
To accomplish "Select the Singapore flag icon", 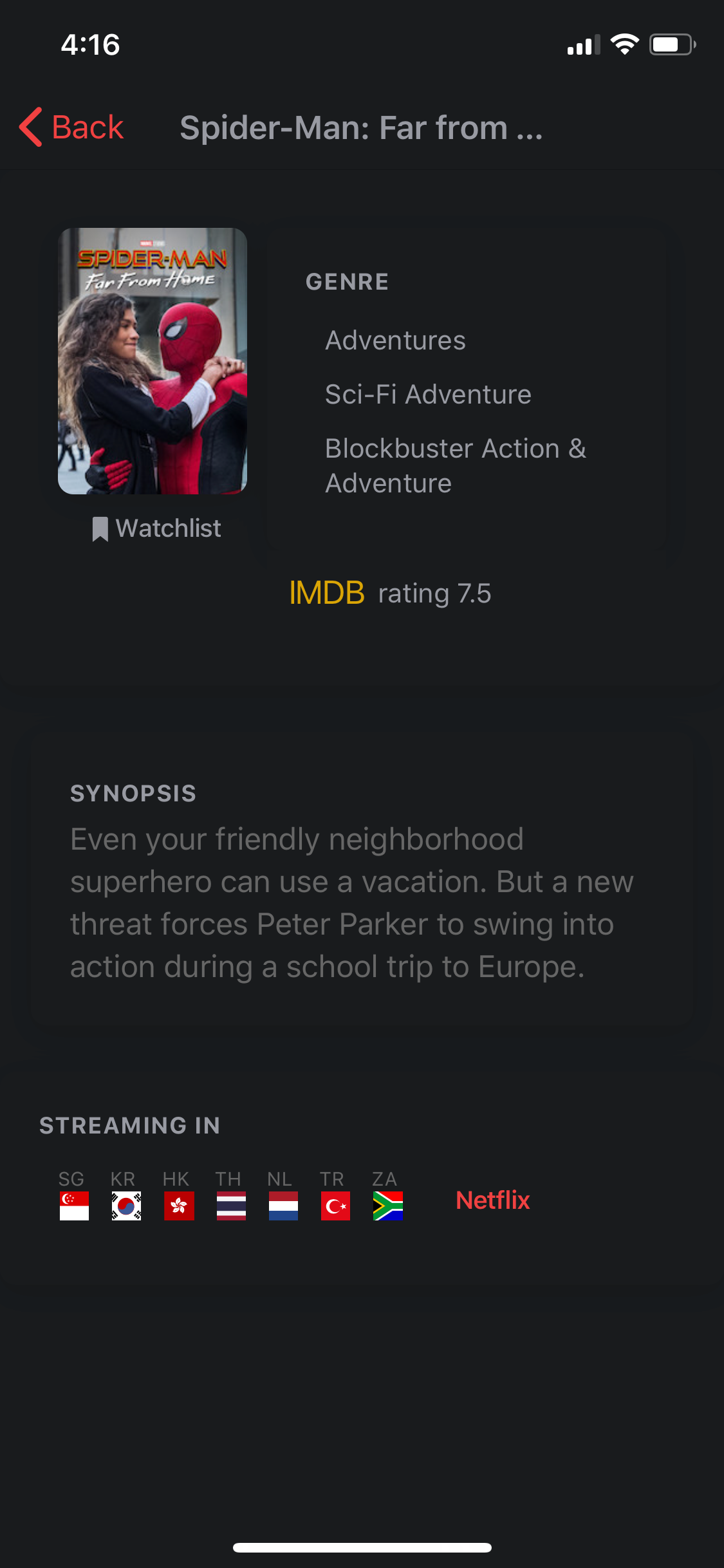I will [x=74, y=1206].
